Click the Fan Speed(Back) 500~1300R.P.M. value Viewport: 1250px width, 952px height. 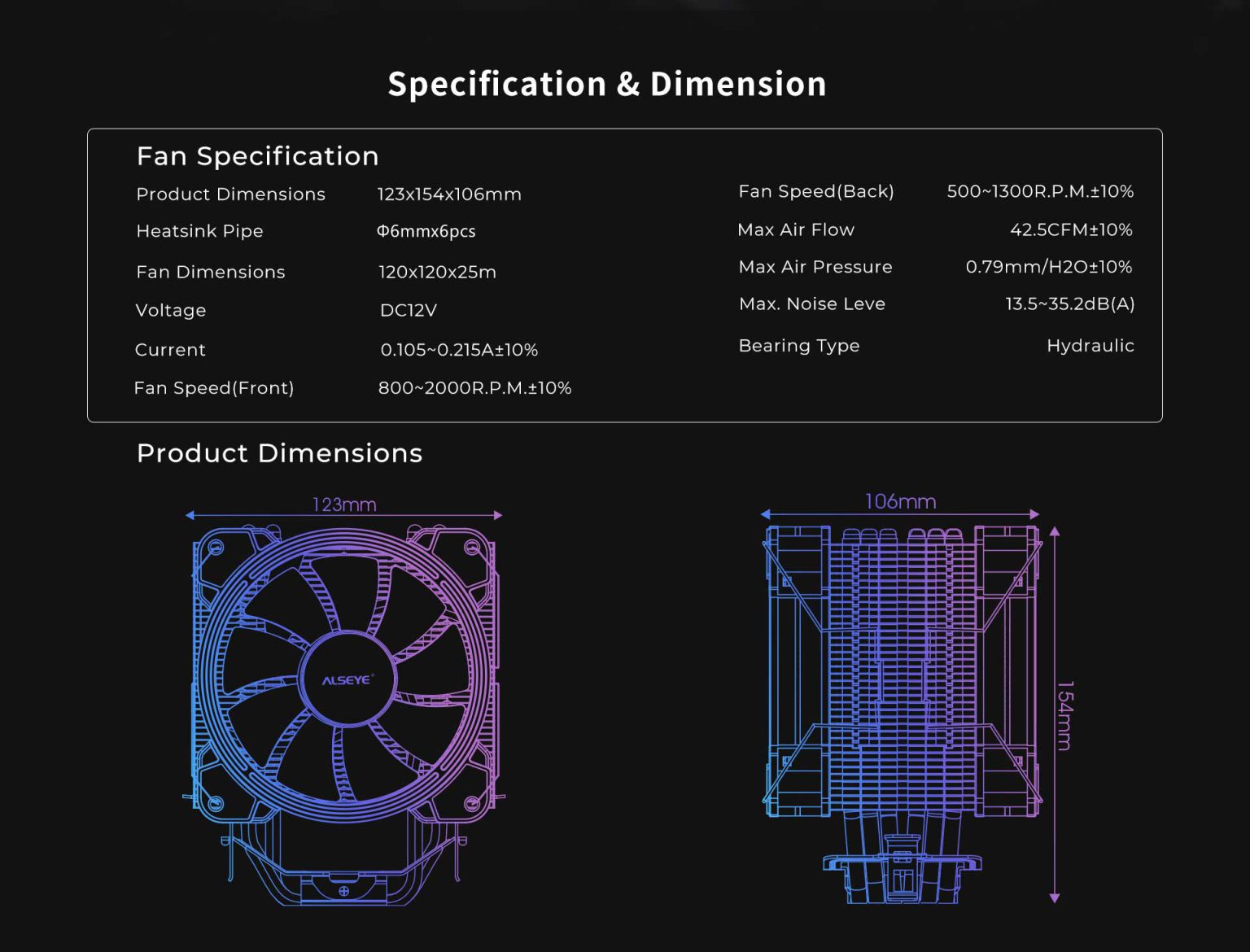pyautogui.click(x=1039, y=191)
